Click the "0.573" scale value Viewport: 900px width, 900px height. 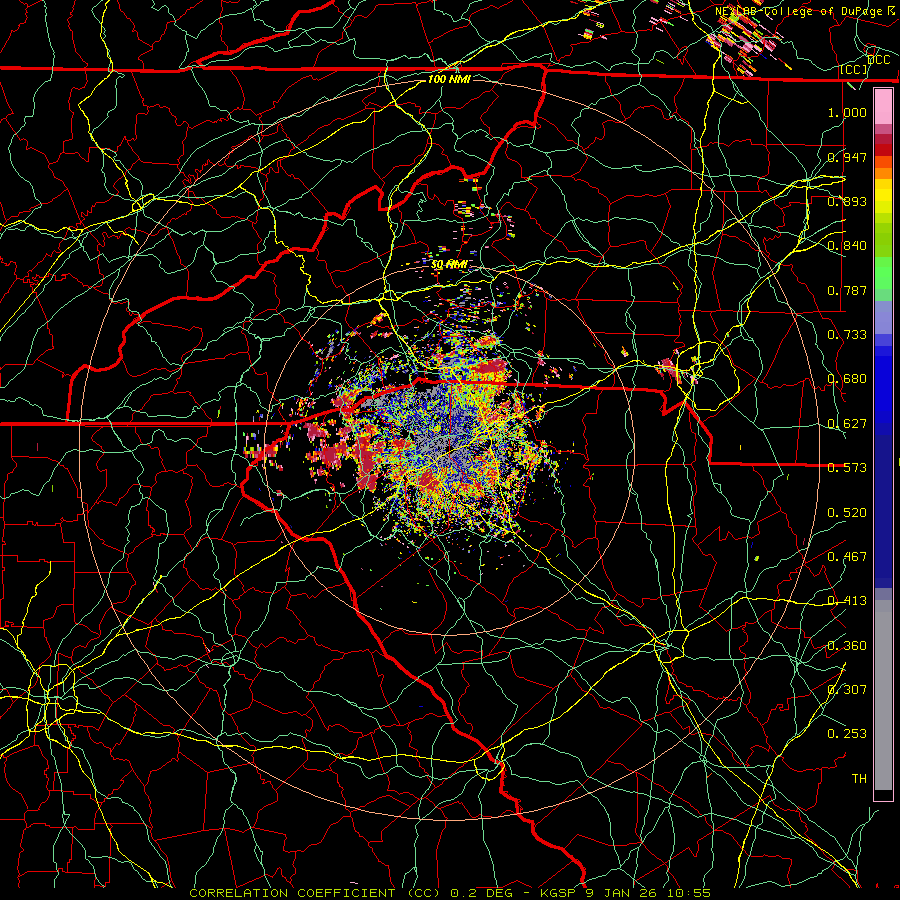click(847, 467)
